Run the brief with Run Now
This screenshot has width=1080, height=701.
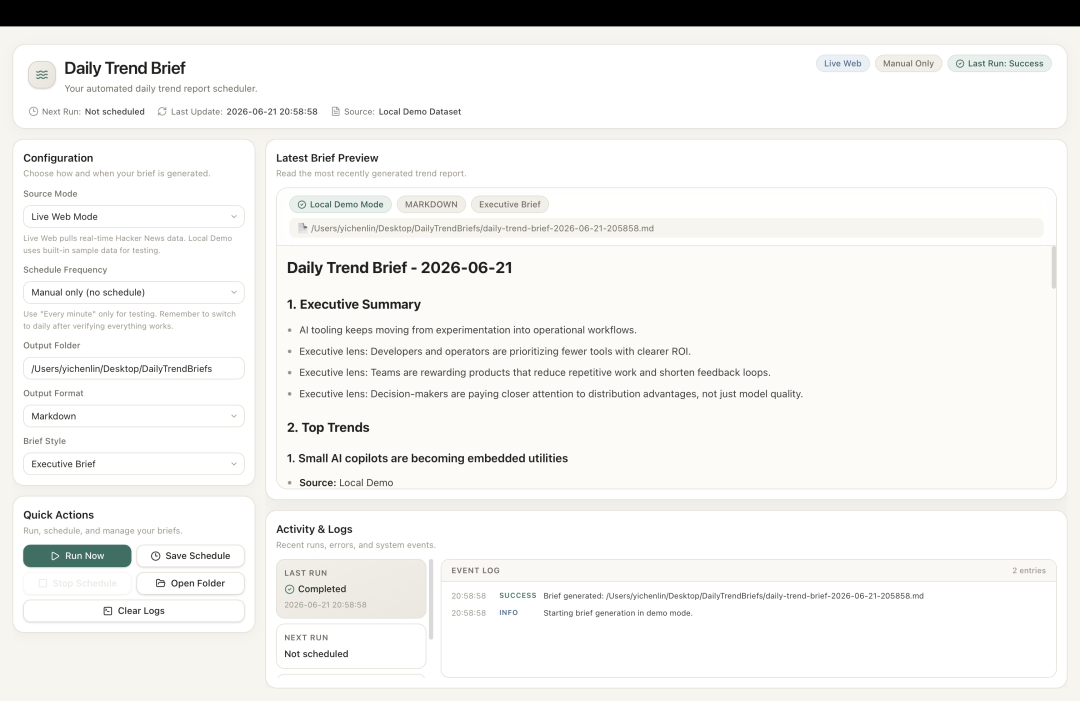coord(77,556)
